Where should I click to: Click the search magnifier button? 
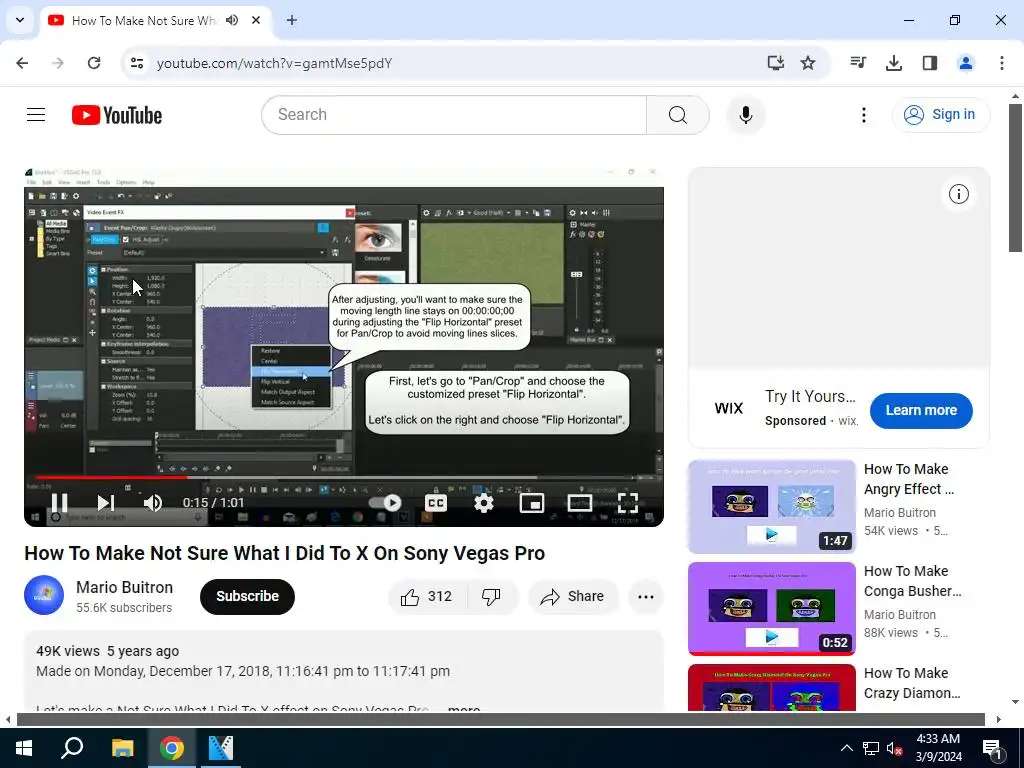(678, 115)
